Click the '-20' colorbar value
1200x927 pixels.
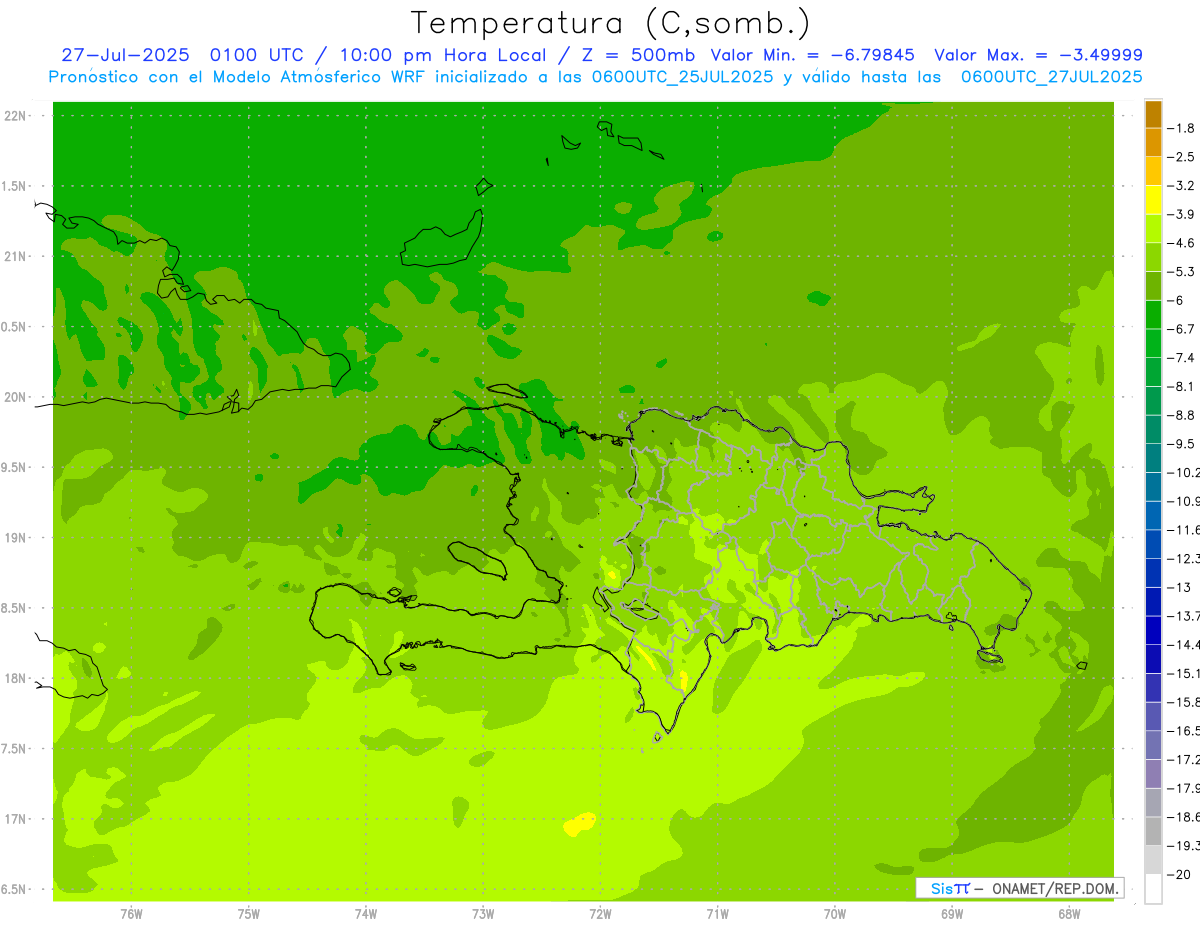[x=1178, y=874]
